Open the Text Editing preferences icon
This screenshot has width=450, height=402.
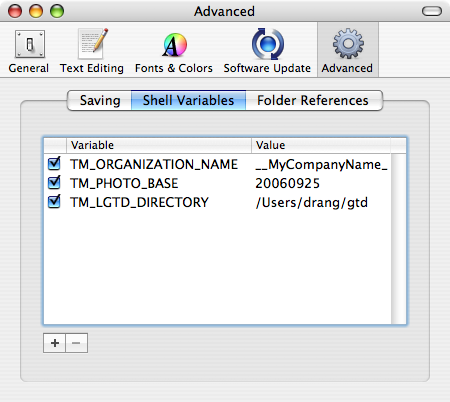[x=92, y=51]
